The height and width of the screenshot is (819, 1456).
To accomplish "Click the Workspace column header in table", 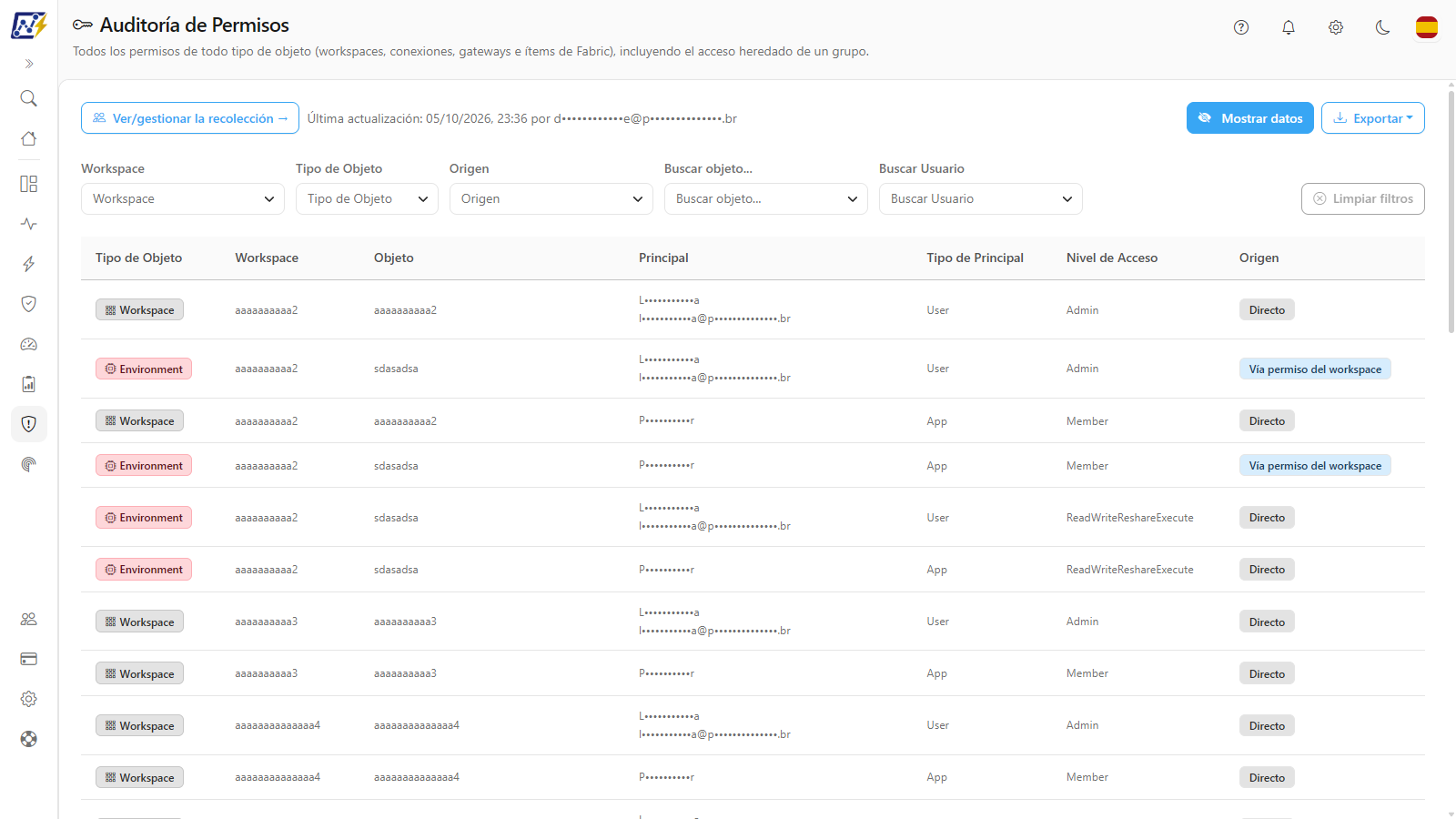I will [267, 258].
